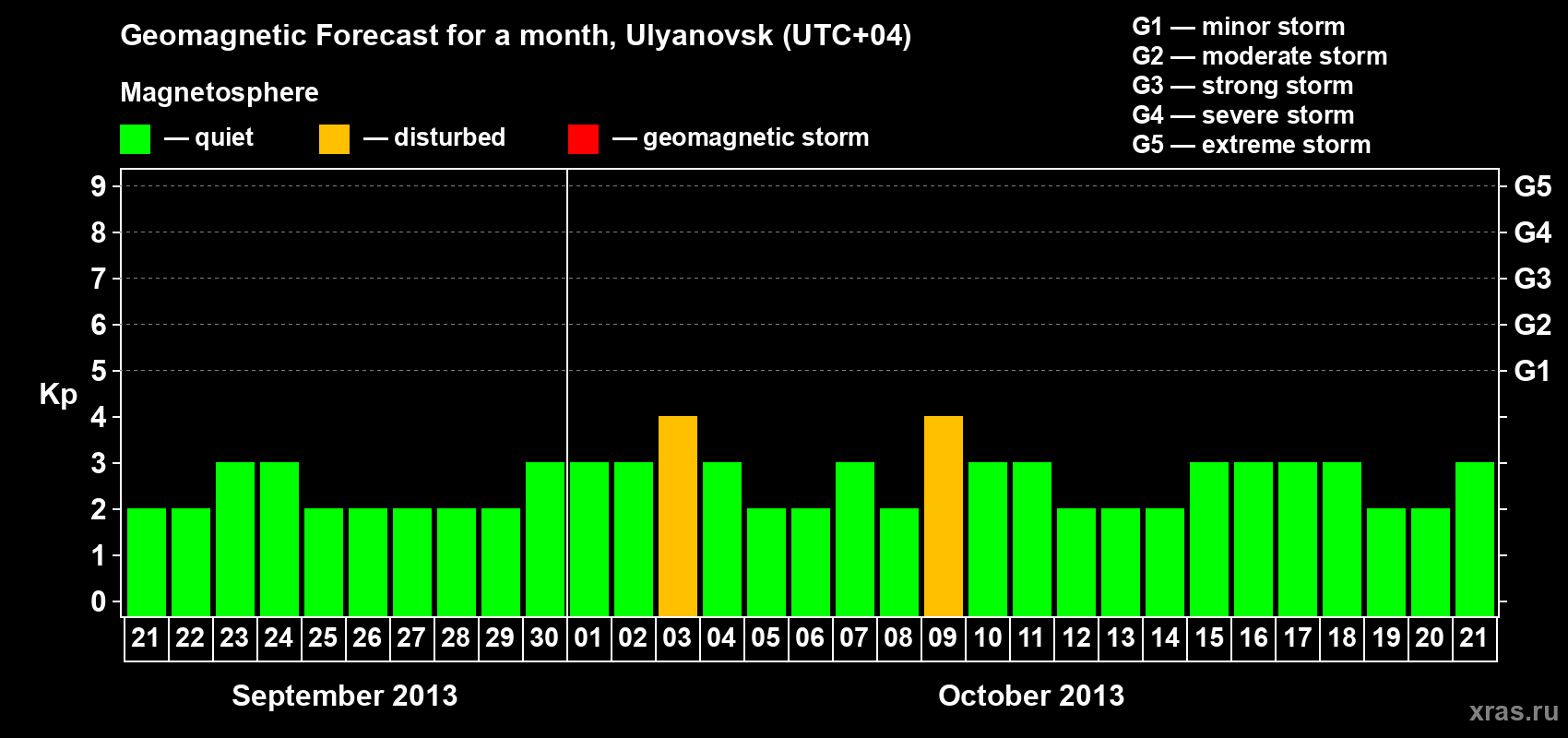The width and height of the screenshot is (1568, 738).
Task: Click the green bar for October 07
Action: click(x=855, y=539)
